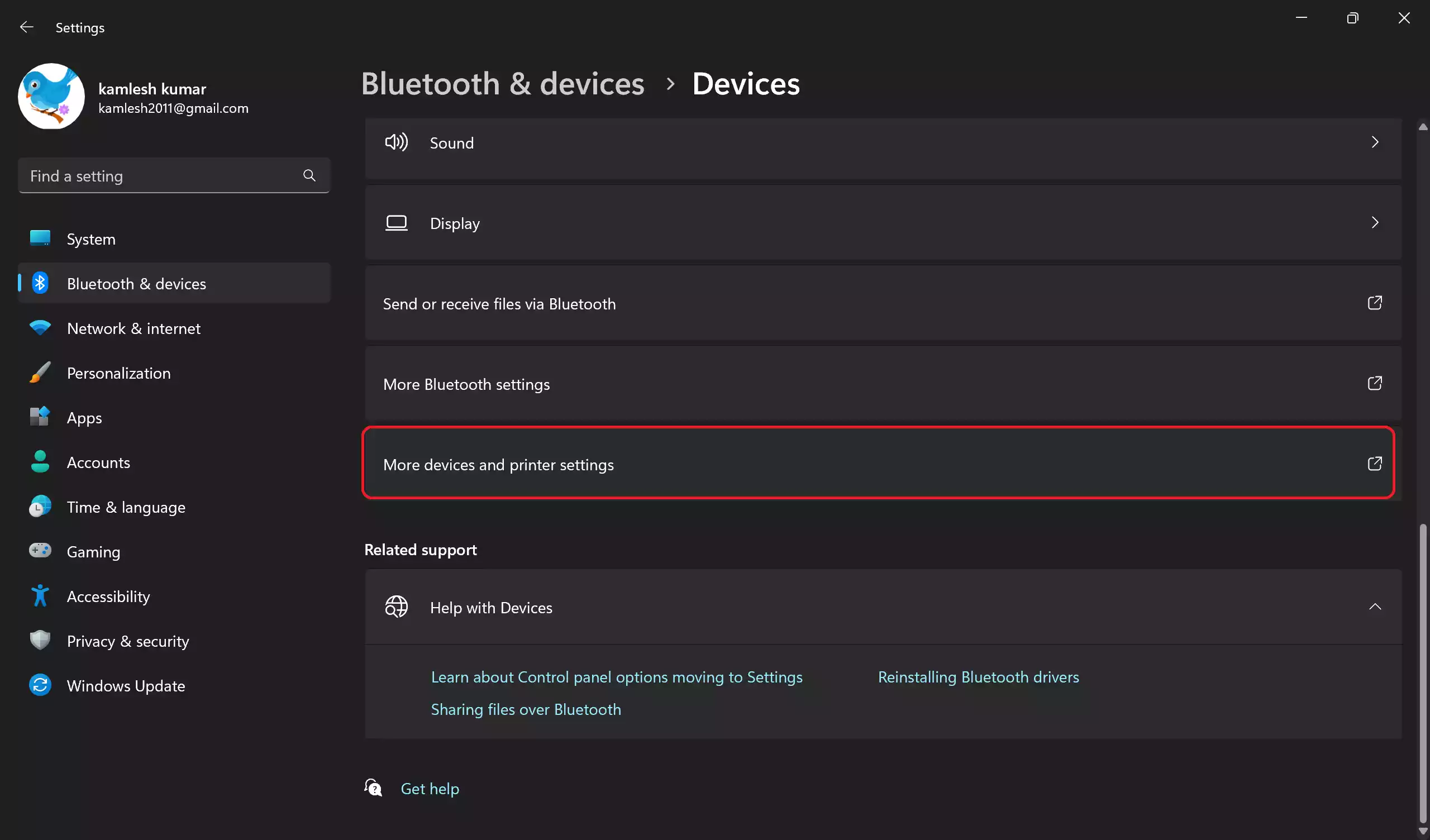Click external link icon for More Bluetooth settings
The image size is (1430, 840).
click(x=1374, y=384)
